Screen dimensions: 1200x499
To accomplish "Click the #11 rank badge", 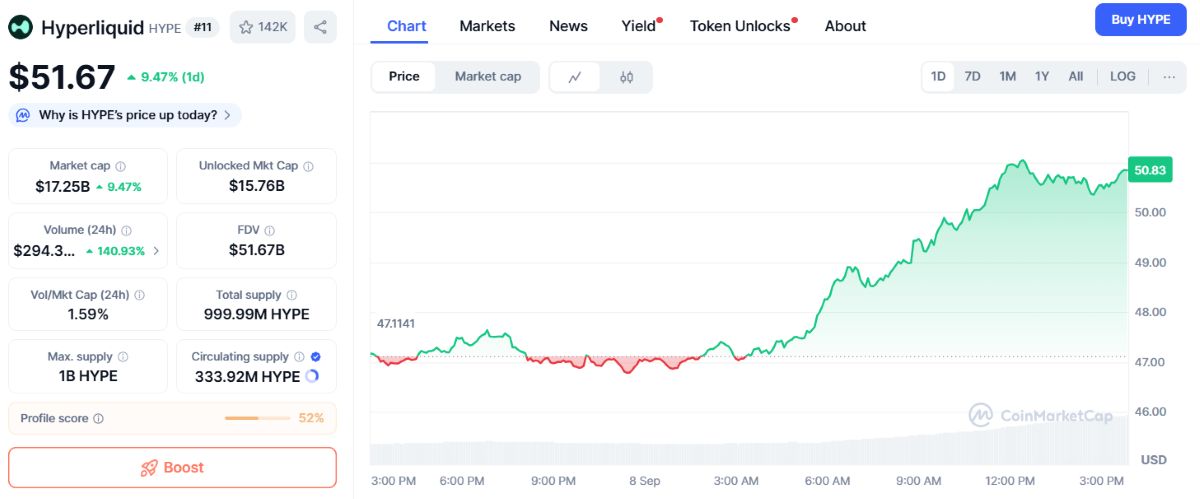I will [202, 27].
